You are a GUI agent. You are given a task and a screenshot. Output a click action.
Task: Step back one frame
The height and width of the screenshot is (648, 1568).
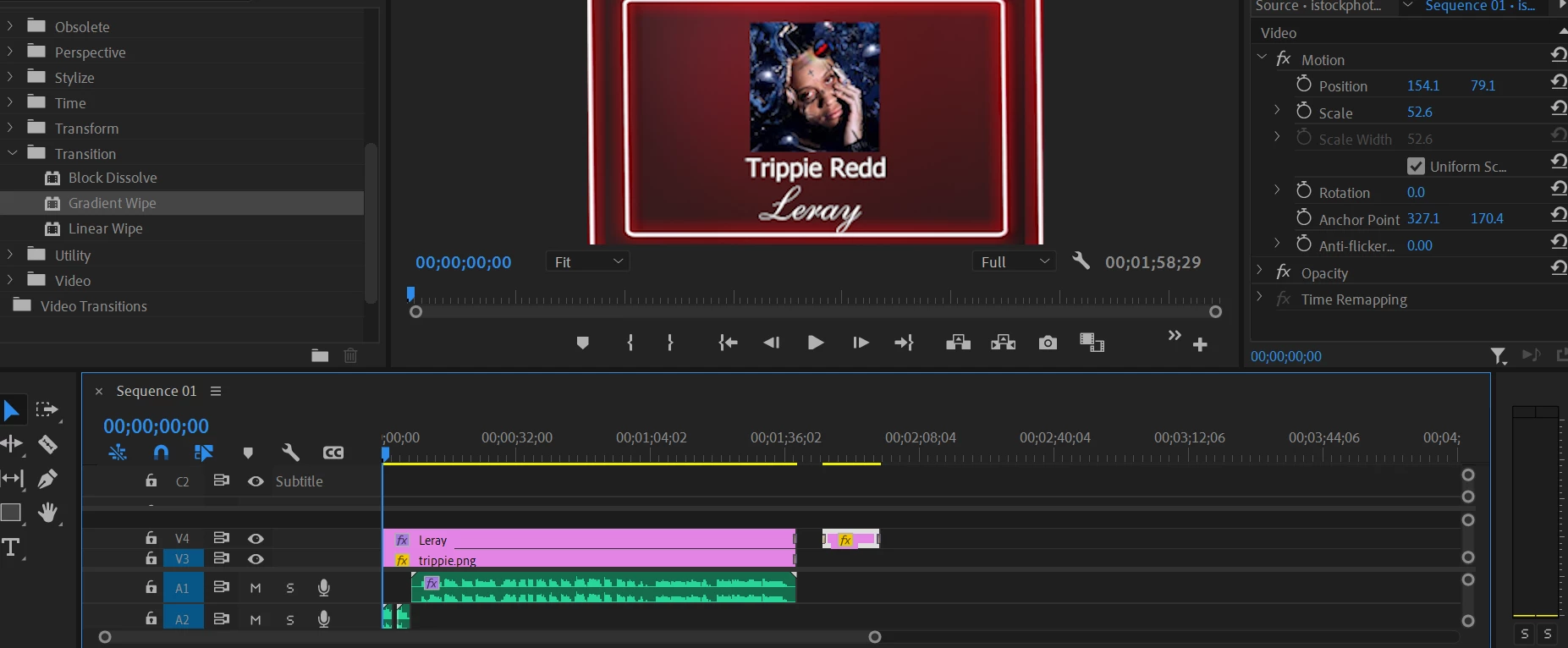pos(771,343)
